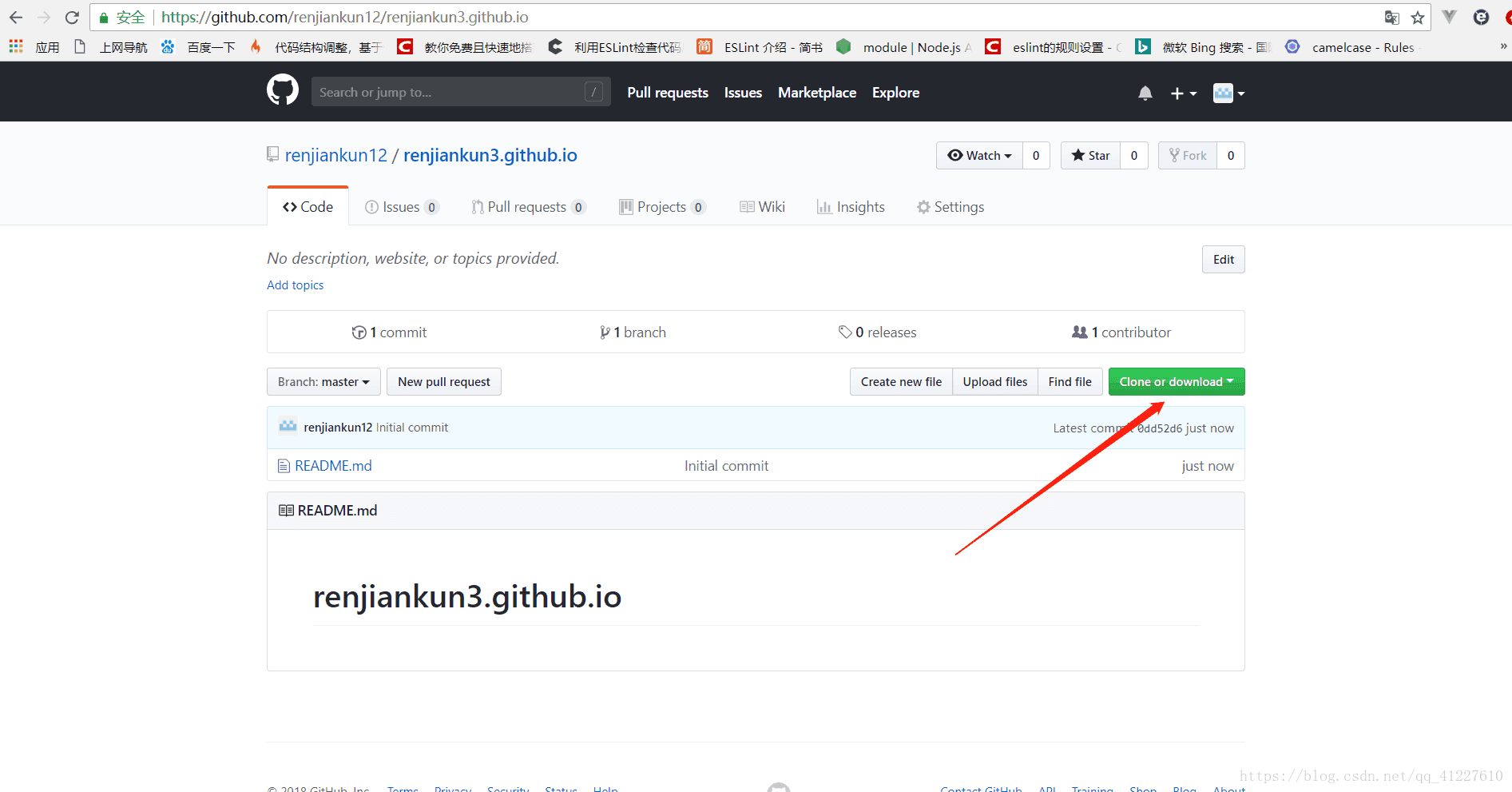The image size is (1512, 792).
Task: Open Initial commit link in README.md row
Action: [726, 466]
